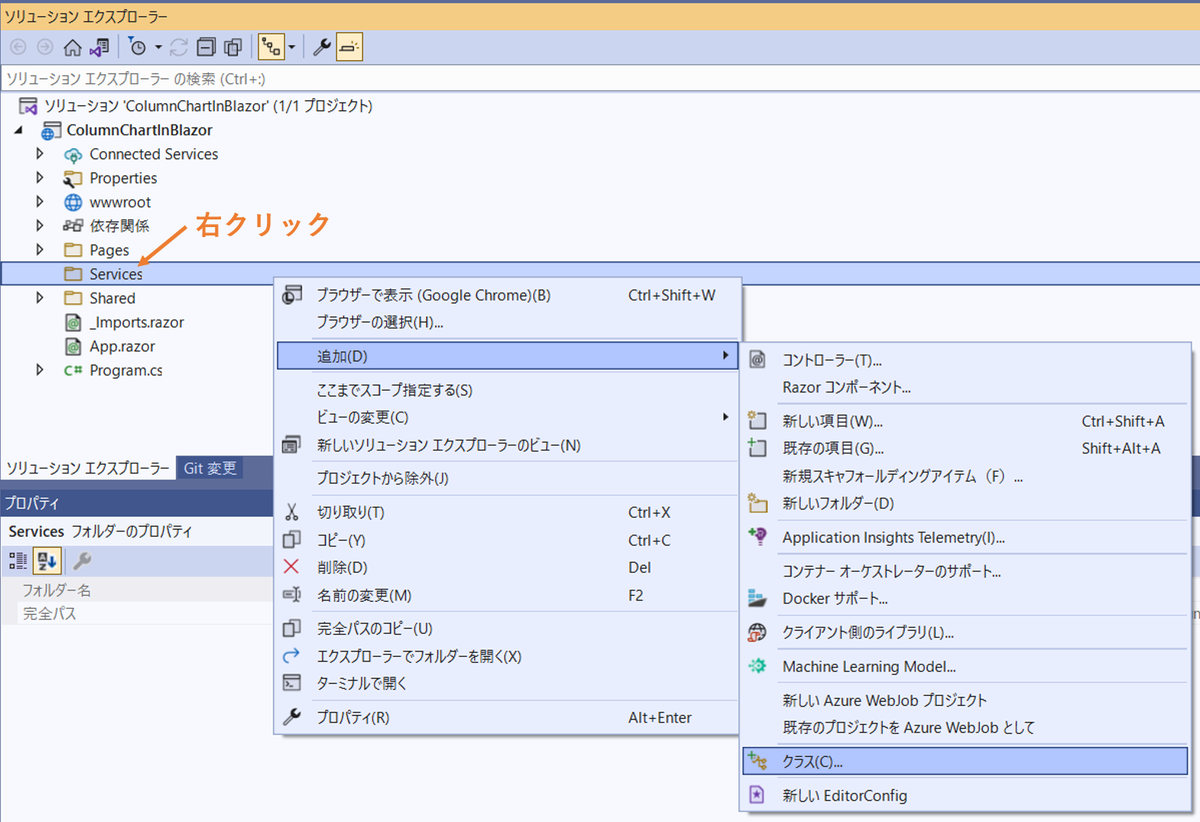
Task: Click the red X icon for 削除(D)
Action: coord(292,567)
